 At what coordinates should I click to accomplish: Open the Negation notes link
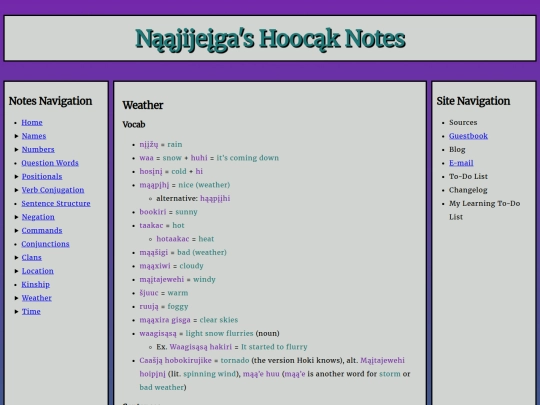click(x=38, y=217)
